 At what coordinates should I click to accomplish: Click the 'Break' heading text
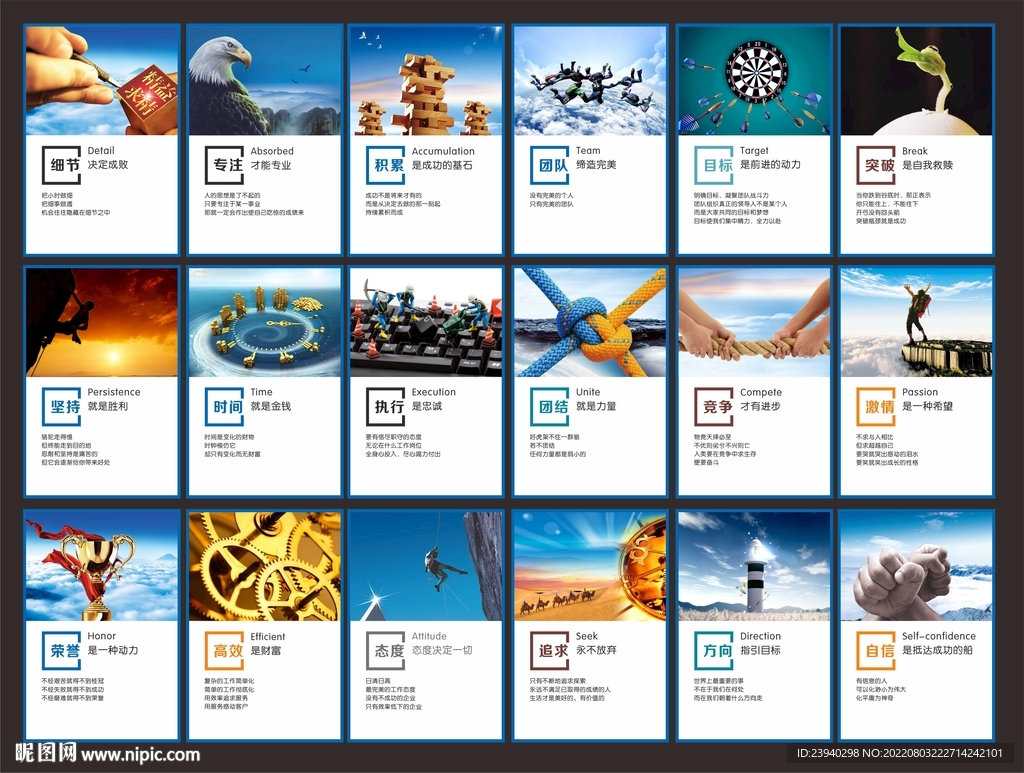[x=914, y=151]
